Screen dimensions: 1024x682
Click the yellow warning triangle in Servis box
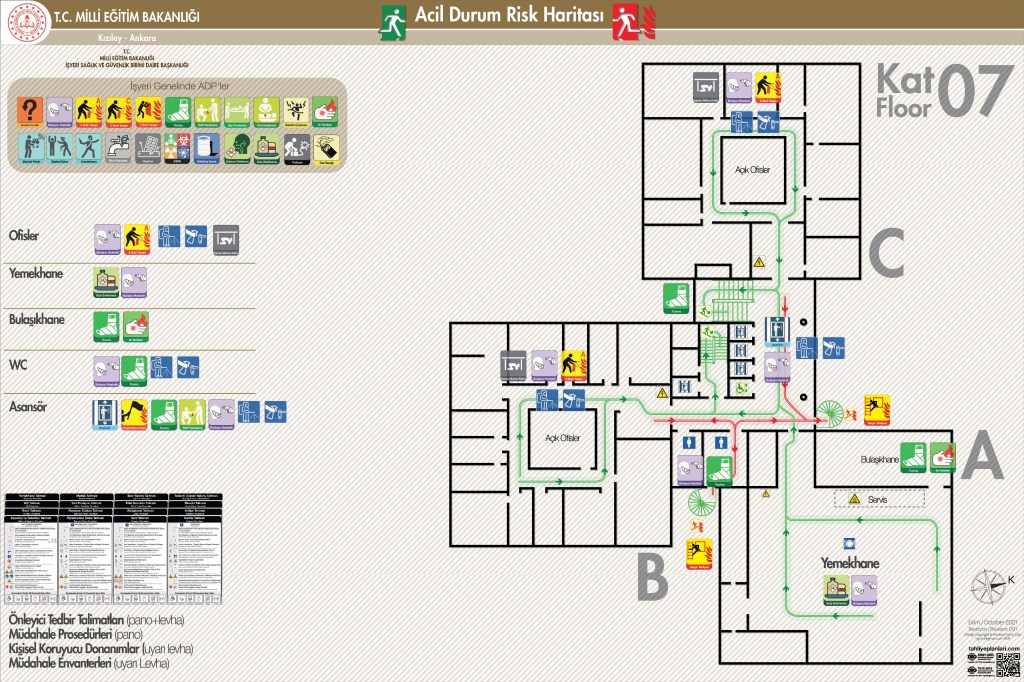point(855,498)
